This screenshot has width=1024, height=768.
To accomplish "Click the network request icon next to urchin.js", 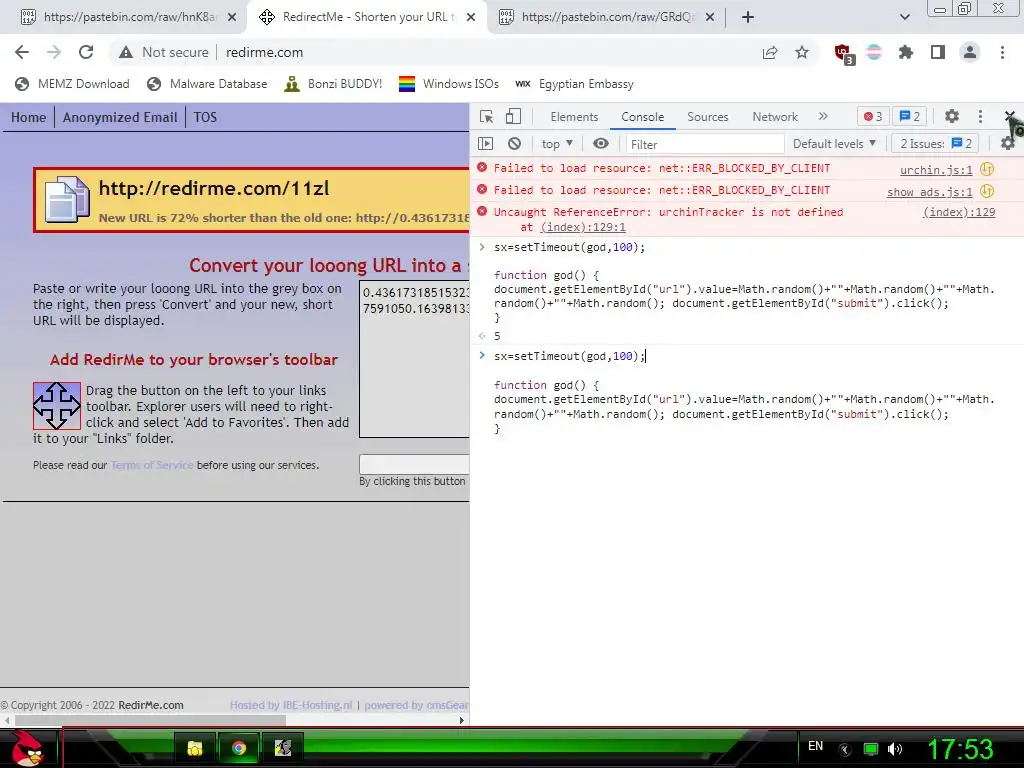I will 987,169.
